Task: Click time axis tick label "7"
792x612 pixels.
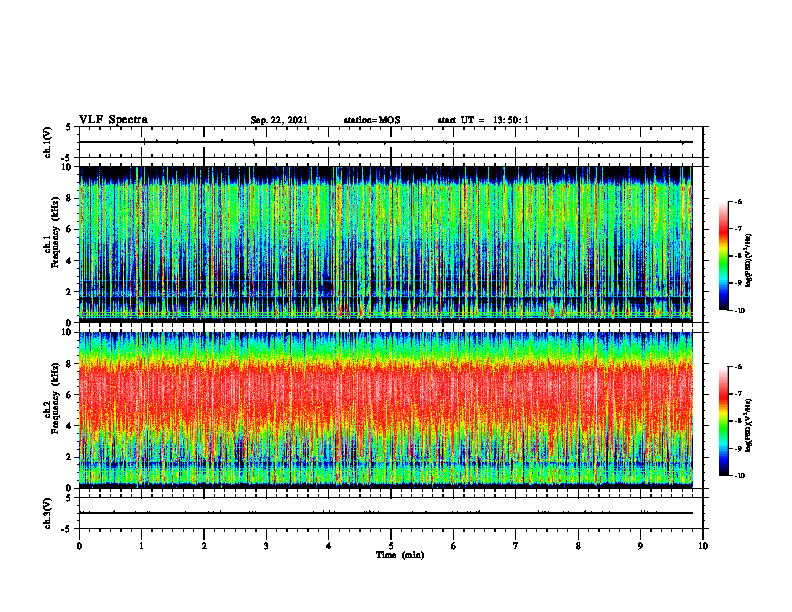Action: tap(516, 546)
